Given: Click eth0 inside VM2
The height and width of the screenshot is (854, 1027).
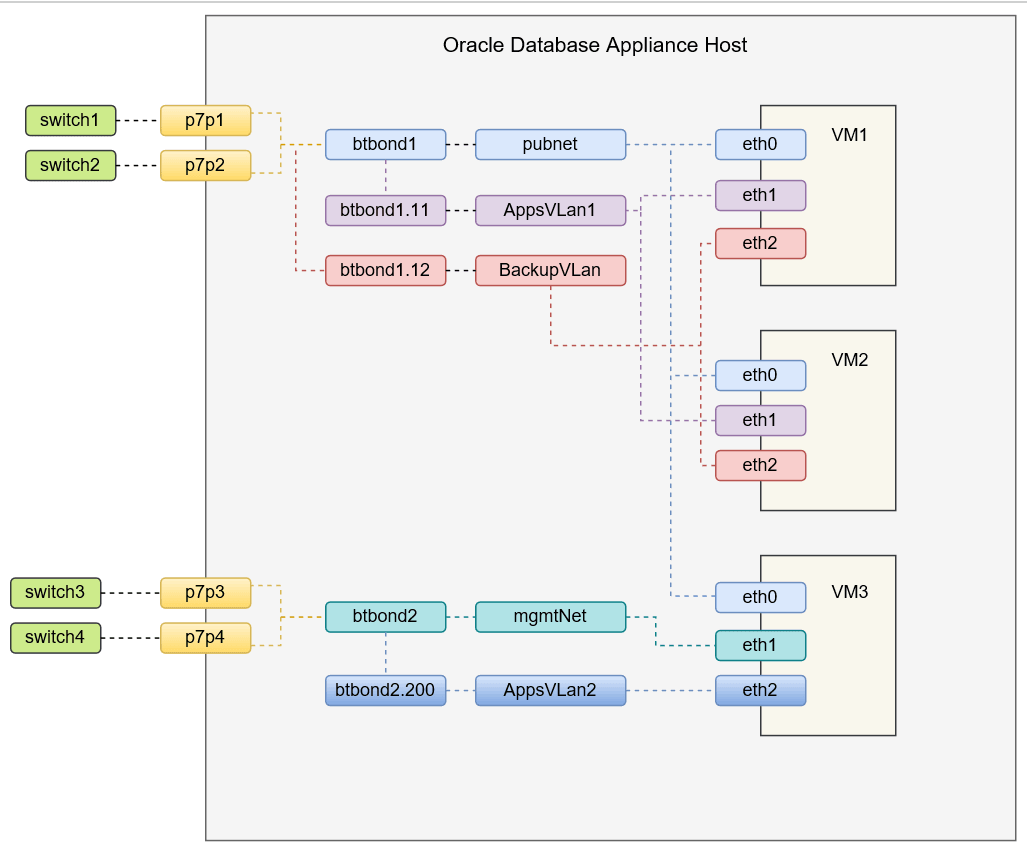Looking at the screenshot, I should click(760, 375).
